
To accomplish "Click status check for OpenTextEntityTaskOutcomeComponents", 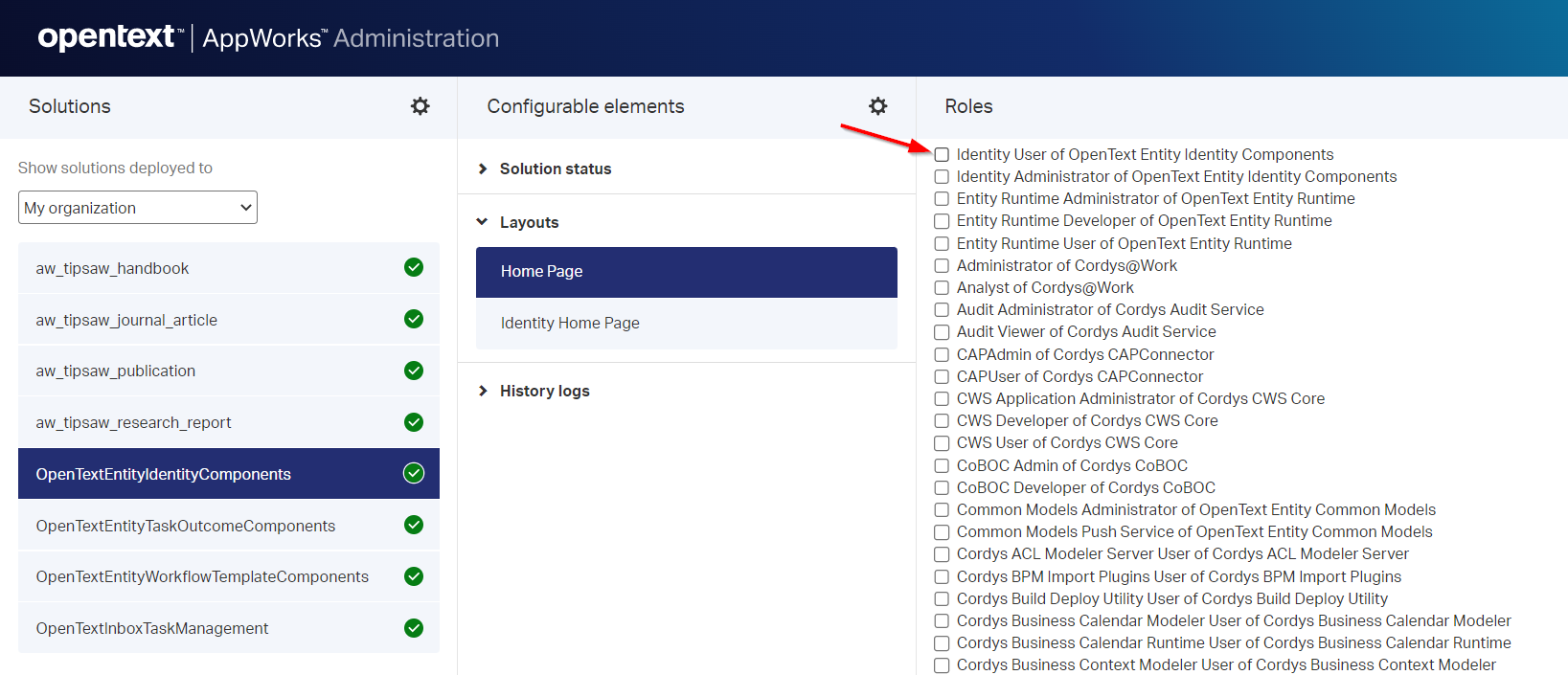I will [414, 525].
